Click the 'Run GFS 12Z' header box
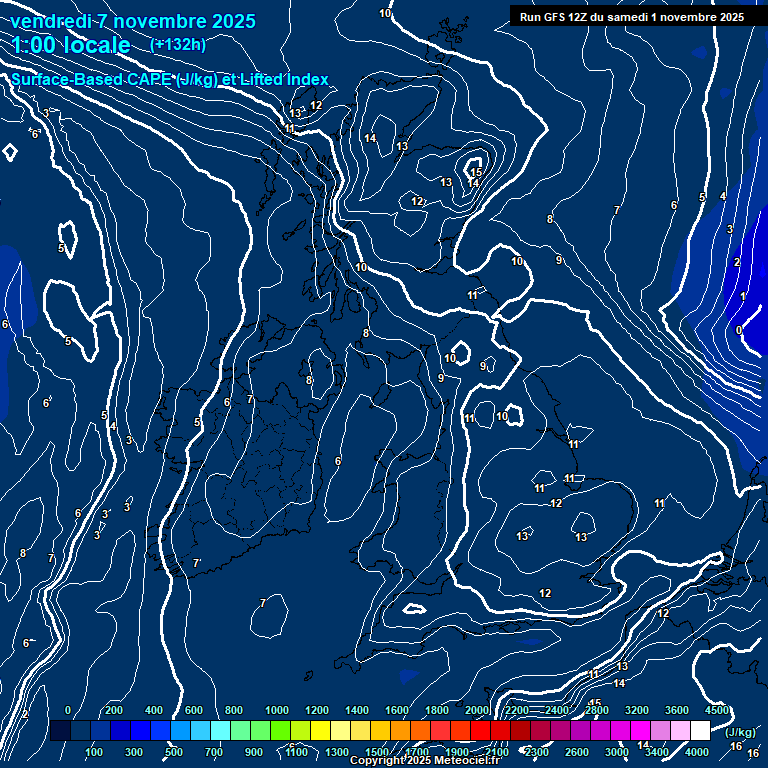 [x=630, y=16]
